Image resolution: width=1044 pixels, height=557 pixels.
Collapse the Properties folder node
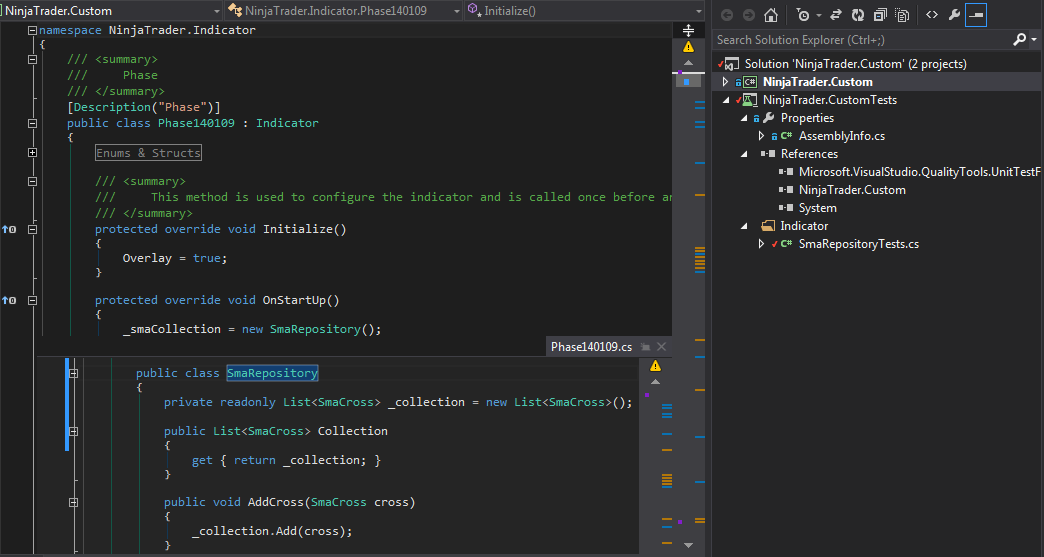(744, 118)
